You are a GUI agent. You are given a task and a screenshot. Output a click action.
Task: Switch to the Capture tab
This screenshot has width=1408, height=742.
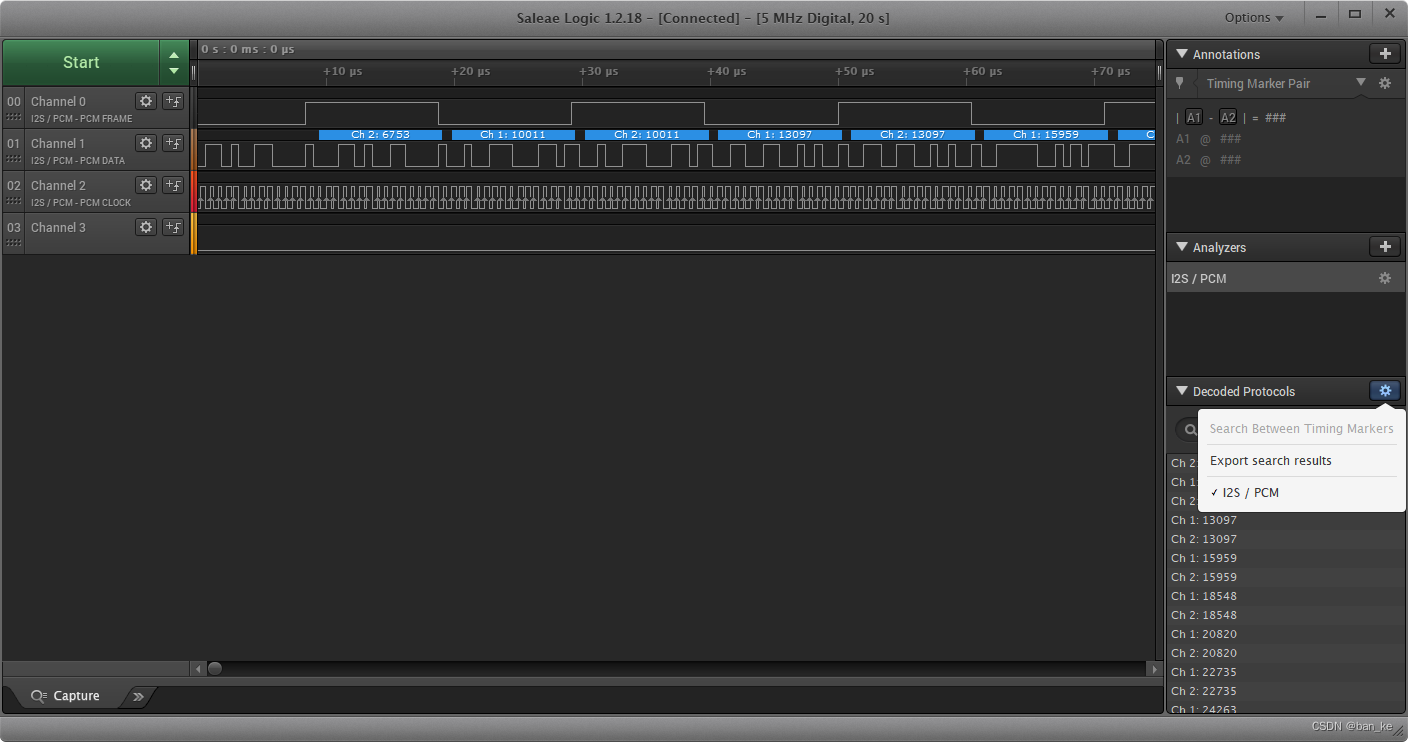pos(66,696)
